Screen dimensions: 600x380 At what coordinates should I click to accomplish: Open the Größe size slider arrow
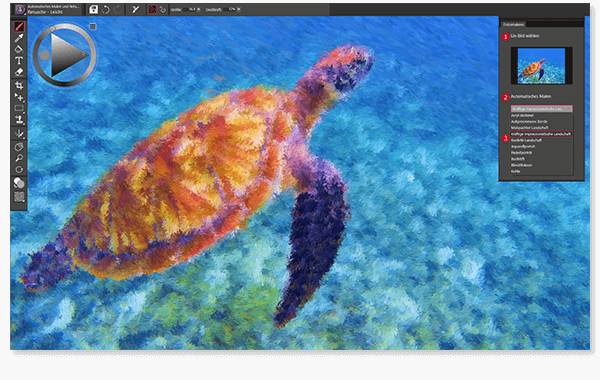tap(199, 9)
